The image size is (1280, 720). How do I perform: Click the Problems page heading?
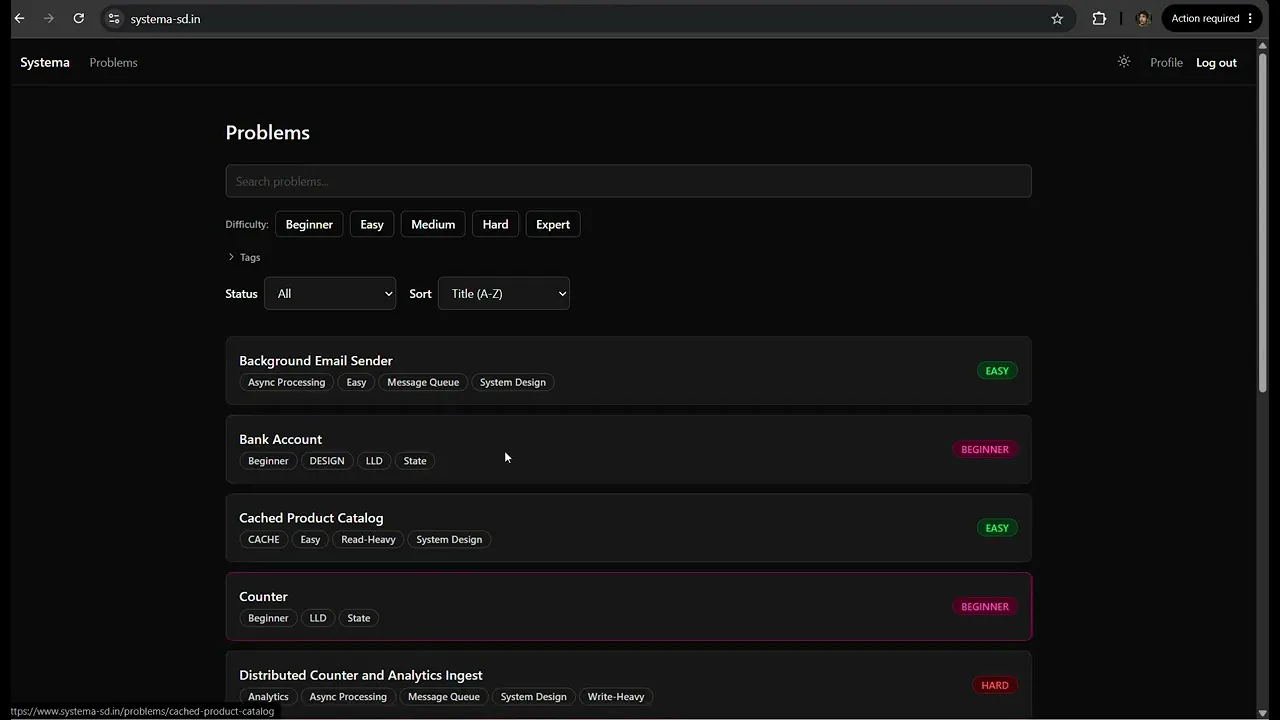(267, 132)
